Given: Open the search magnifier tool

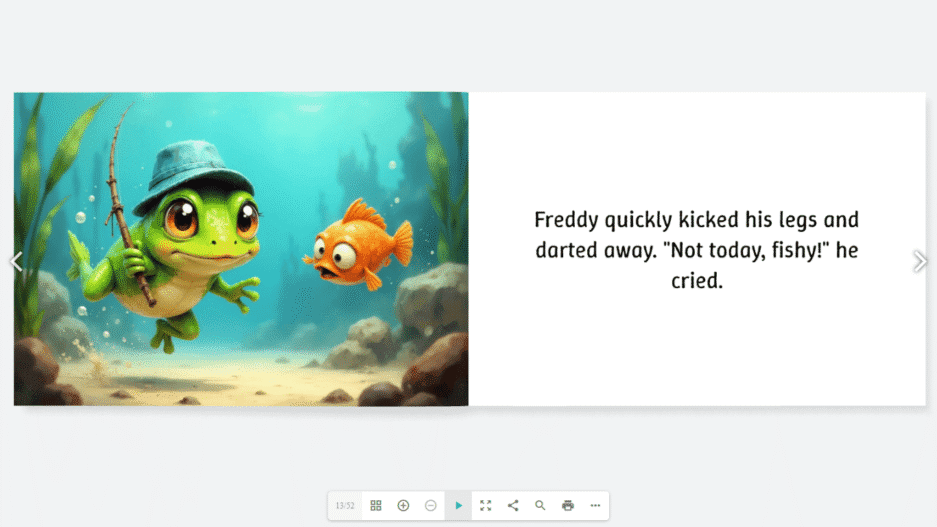Looking at the screenshot, I should click(540, 505).
